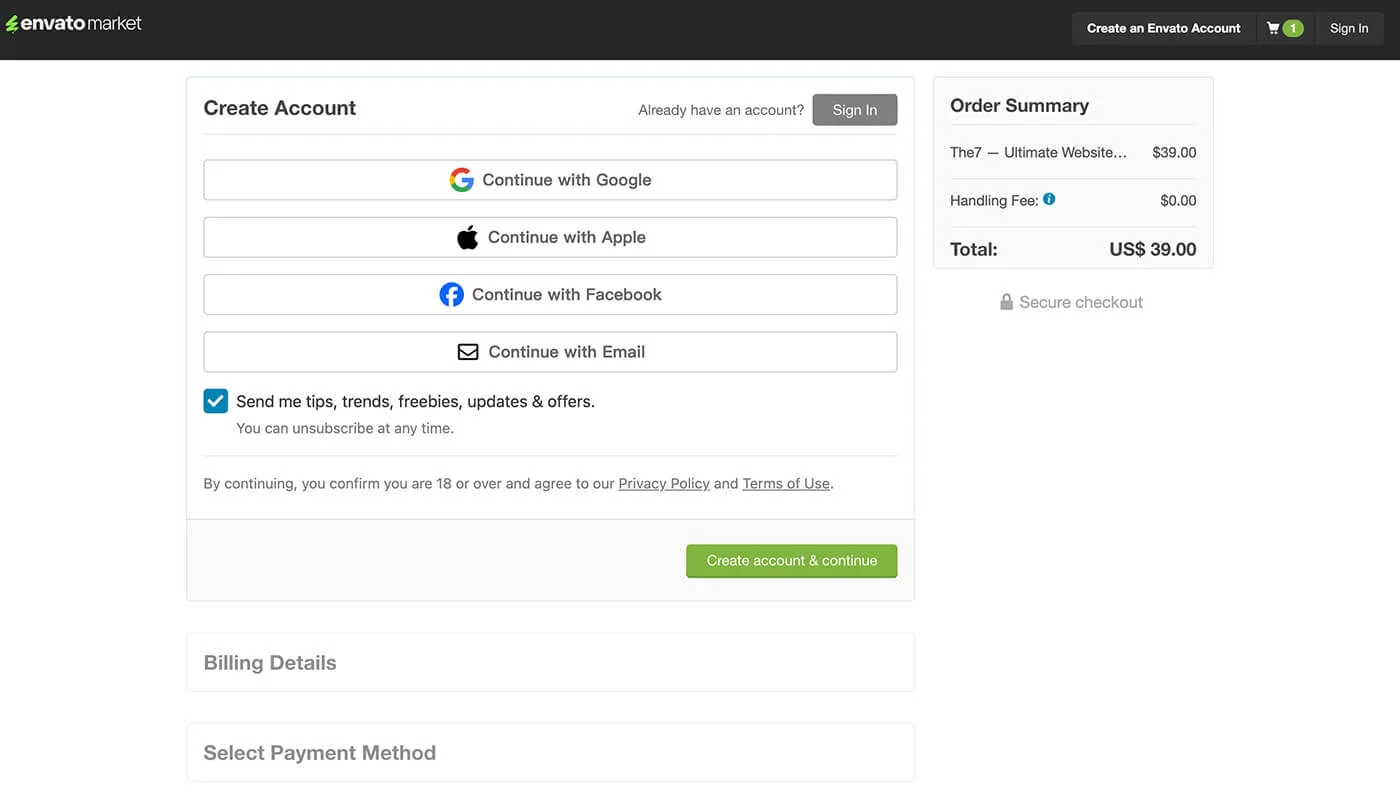Click the cart item count badge
The width and height of the screenshot is (1400, 800).
pos(1293,28)
